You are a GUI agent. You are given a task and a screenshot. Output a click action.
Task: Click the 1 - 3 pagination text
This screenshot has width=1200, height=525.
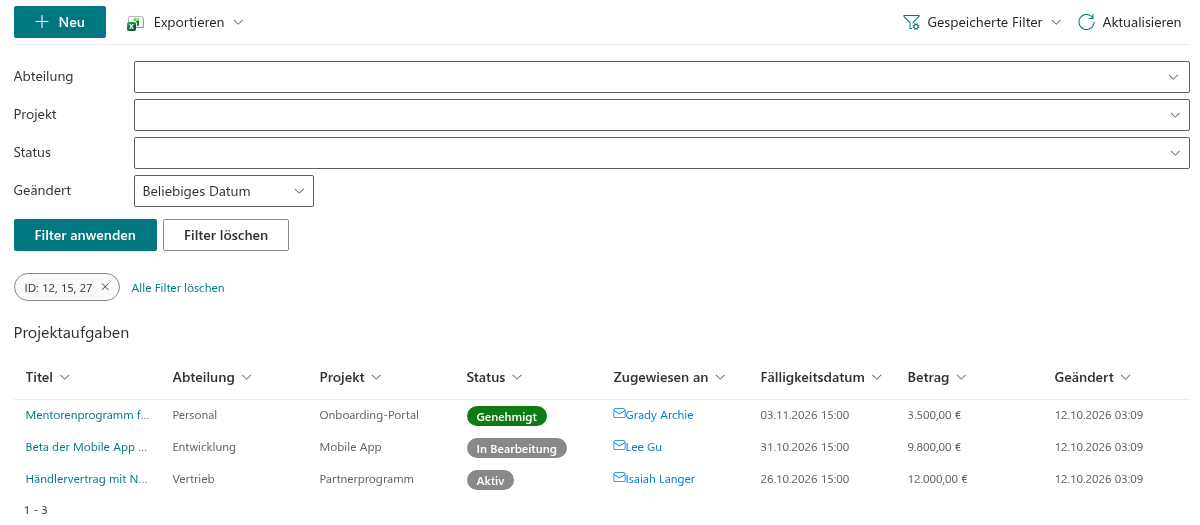click(36, 510)
